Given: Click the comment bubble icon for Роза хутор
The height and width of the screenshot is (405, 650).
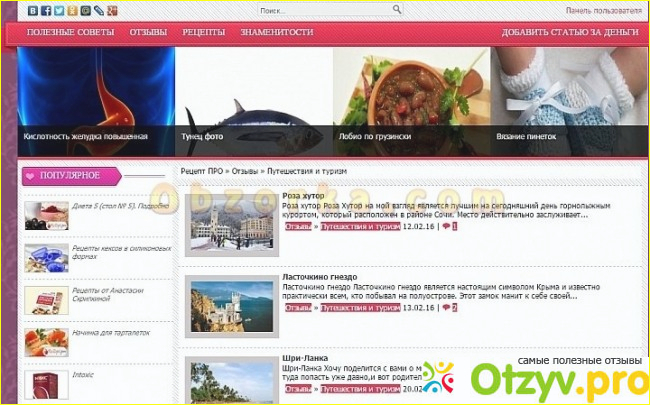Looking at the screenshot, I should [444, 227].
